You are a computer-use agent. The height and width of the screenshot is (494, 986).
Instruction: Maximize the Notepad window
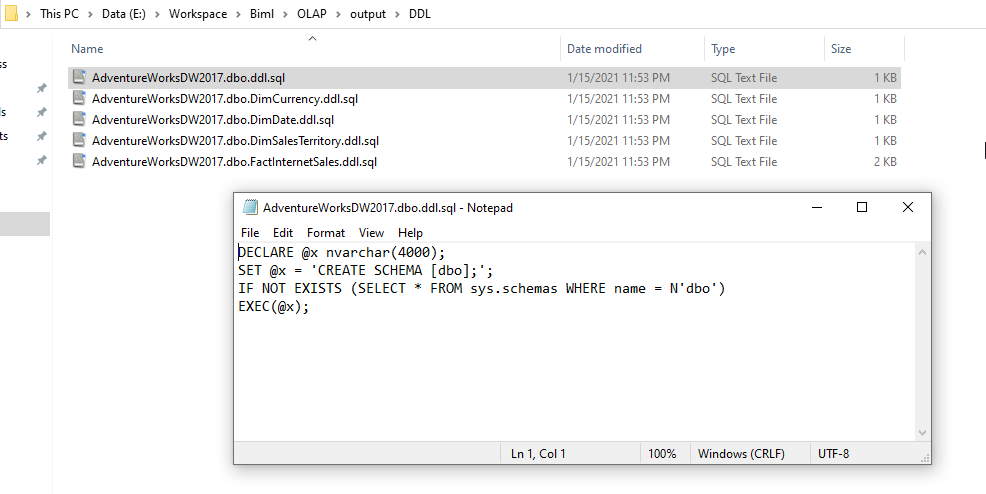[x=862, y=208]
